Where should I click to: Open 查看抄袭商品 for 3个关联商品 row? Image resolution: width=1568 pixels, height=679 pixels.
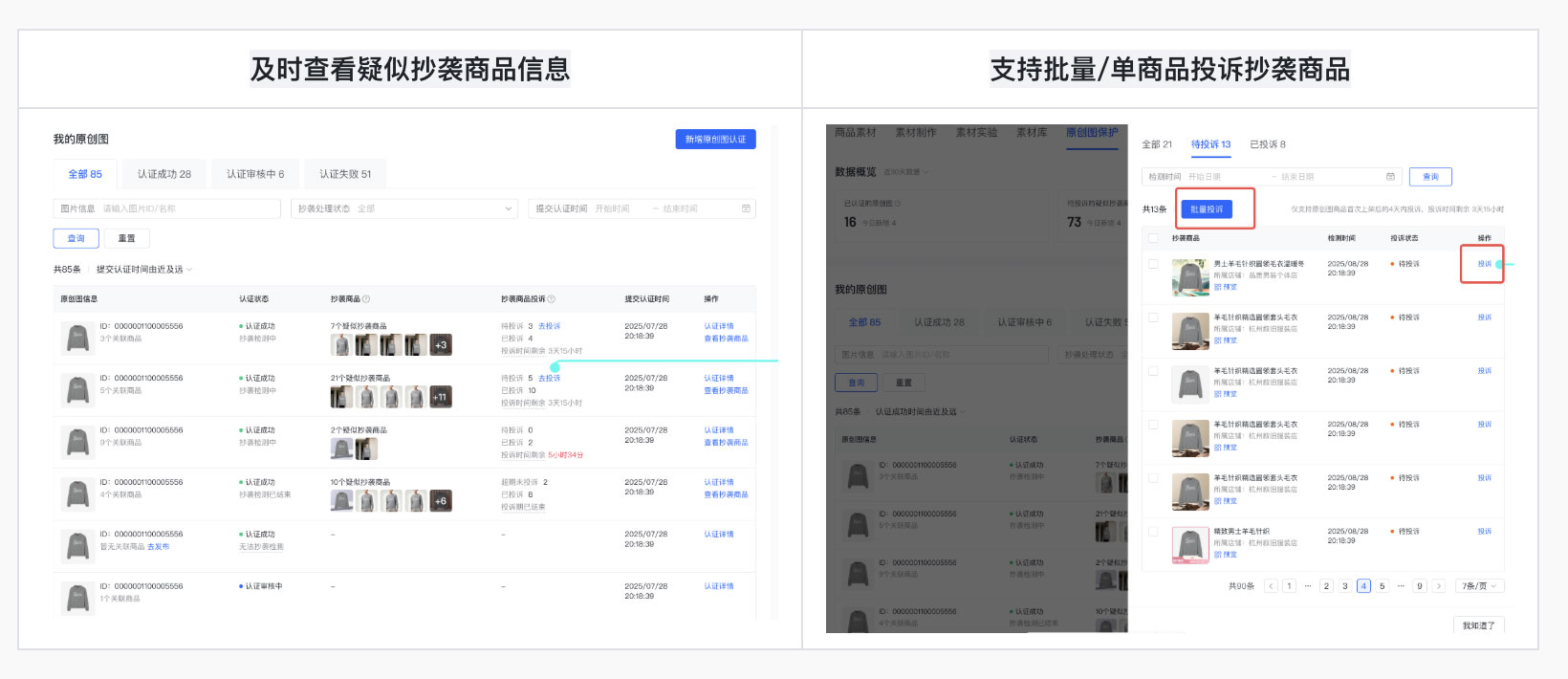tap(727, 339)
